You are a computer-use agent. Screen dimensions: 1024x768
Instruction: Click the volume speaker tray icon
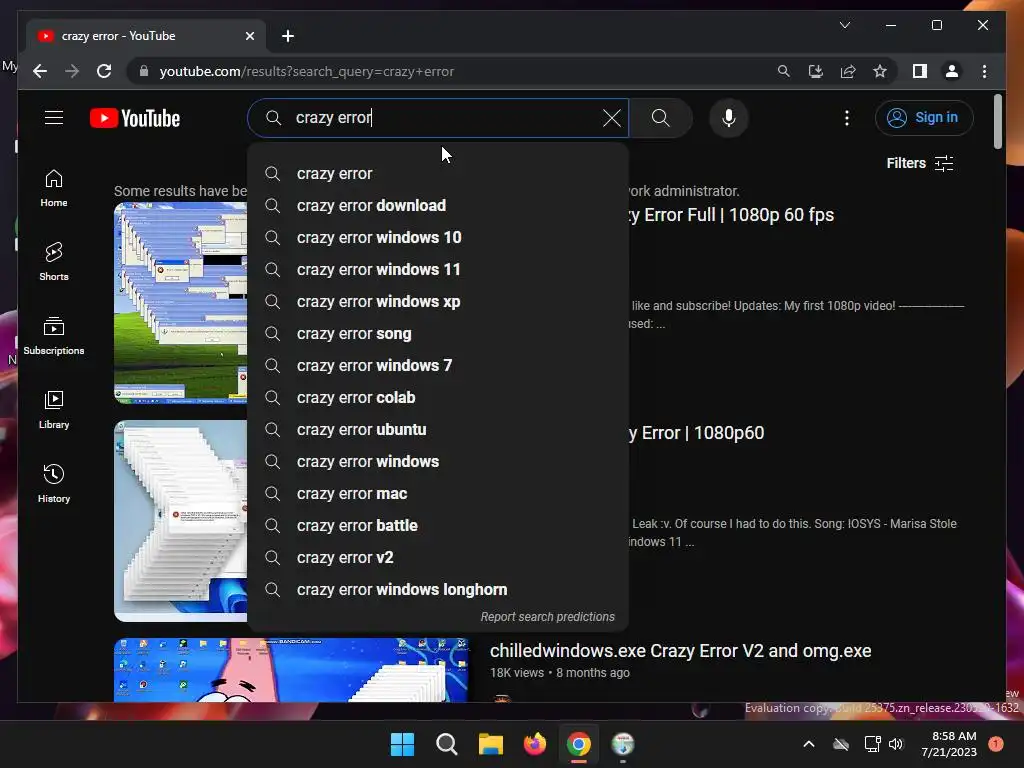click(x=896, y=744)
